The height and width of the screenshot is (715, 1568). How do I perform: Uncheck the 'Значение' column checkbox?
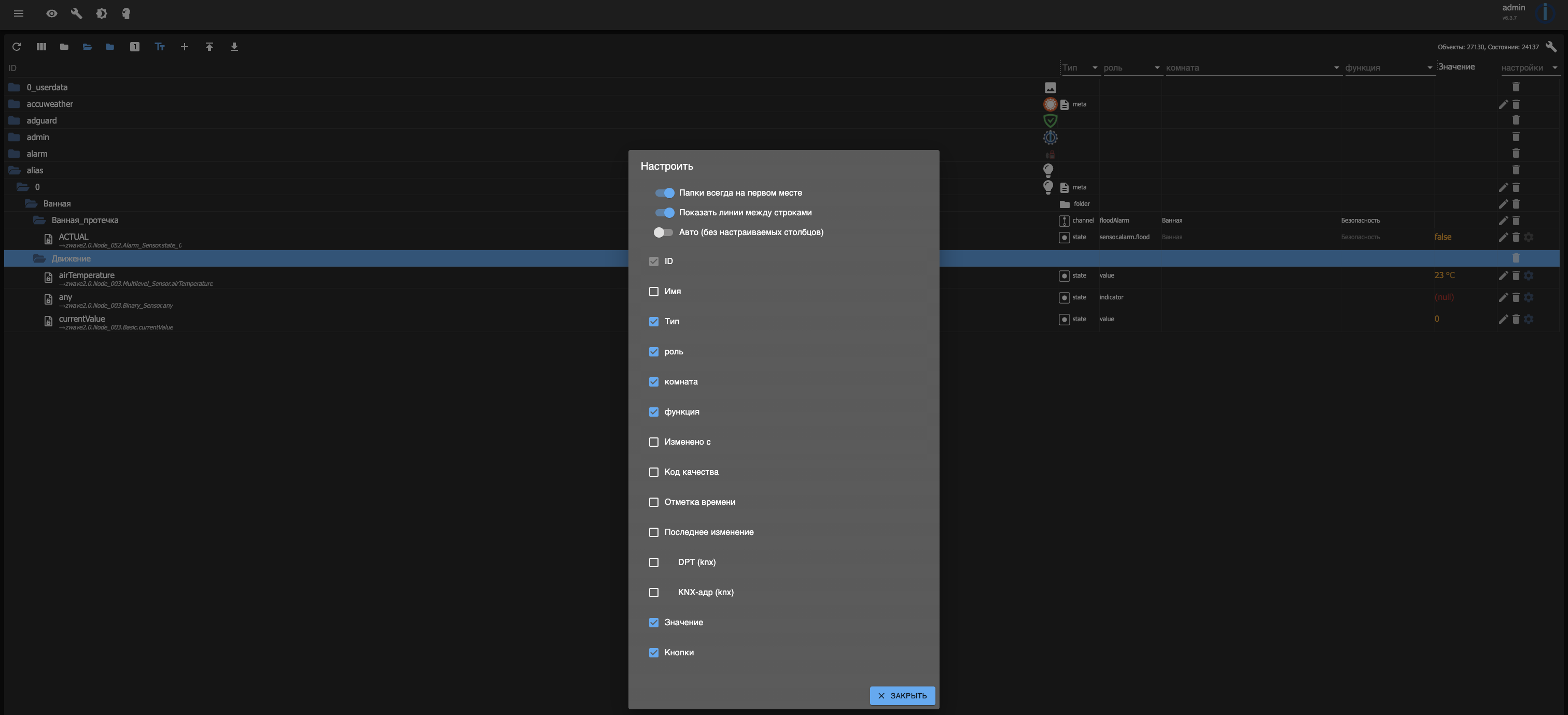(x=654, y=622)
